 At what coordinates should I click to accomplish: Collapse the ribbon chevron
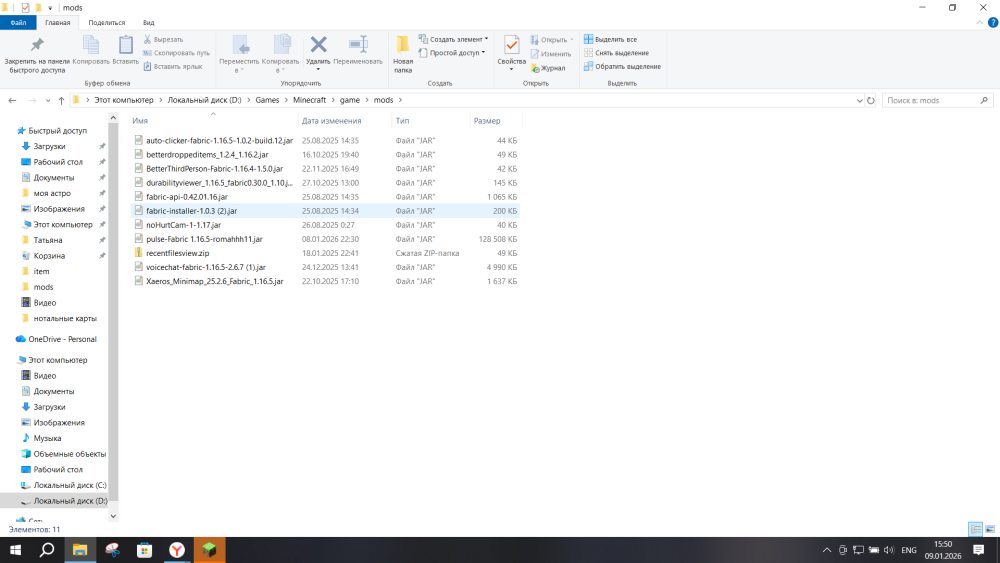point(980,22)
